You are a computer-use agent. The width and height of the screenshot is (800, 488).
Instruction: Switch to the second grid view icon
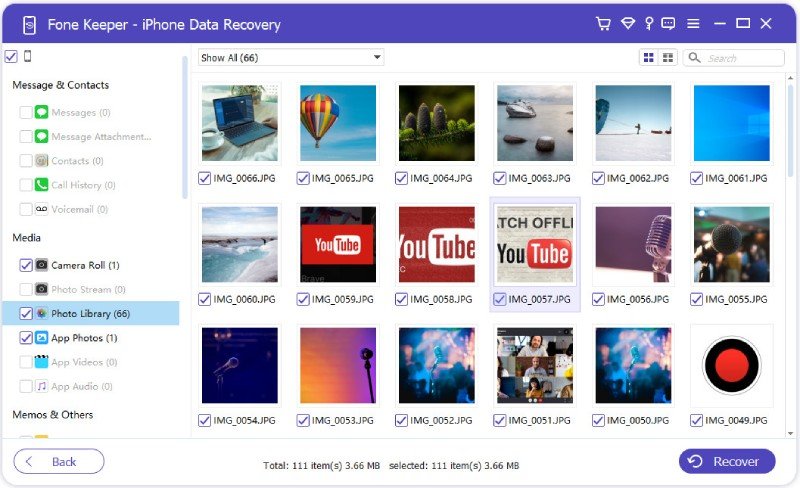(x=668, y=58)
